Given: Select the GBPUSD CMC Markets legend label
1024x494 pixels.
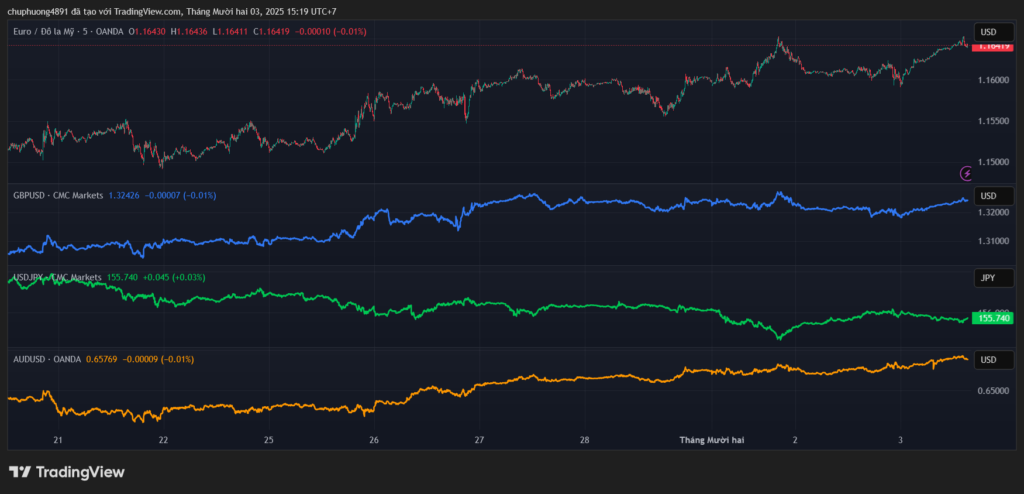Looking at the screenshot, I should 57,196.
